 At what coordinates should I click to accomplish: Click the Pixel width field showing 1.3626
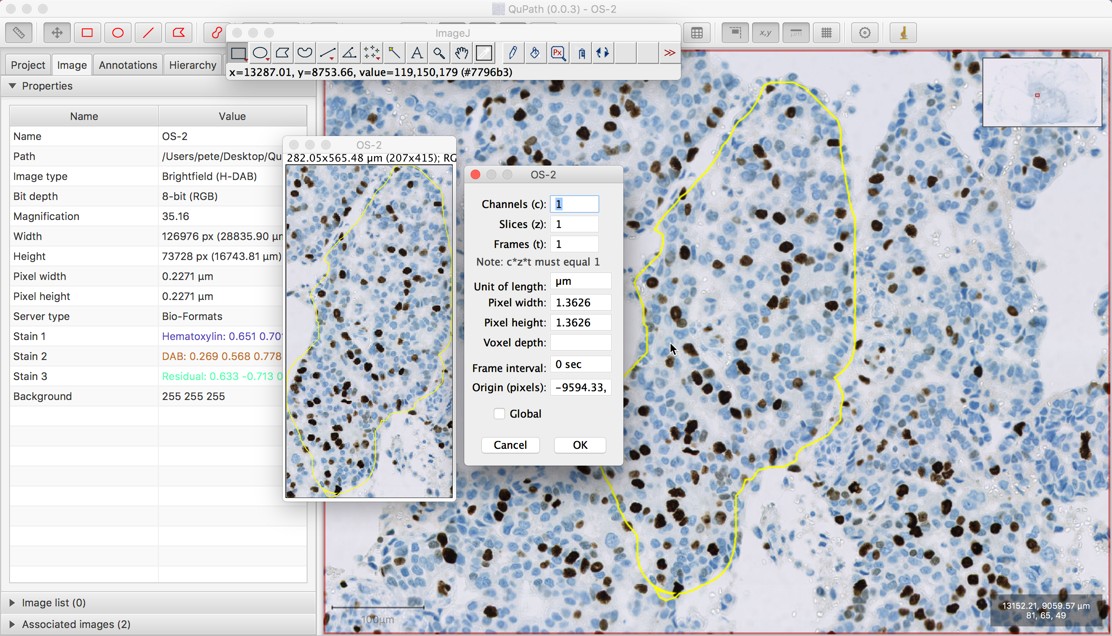581,302
